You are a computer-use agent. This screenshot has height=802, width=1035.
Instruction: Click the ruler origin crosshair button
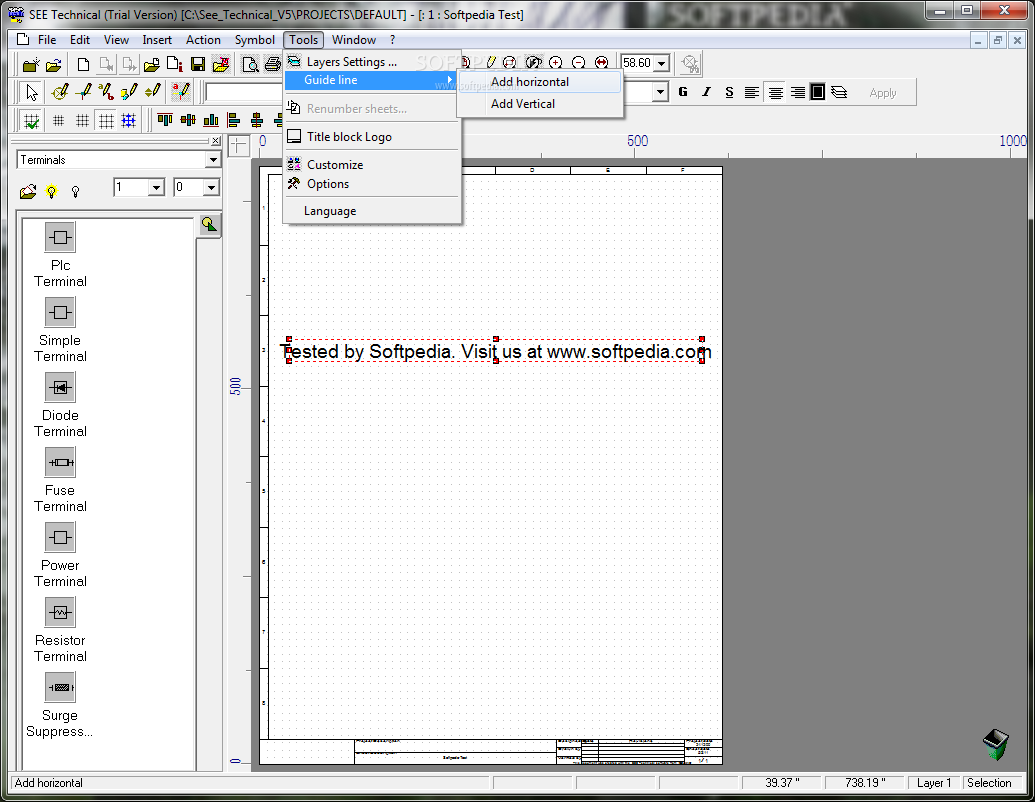coord(238,145)
